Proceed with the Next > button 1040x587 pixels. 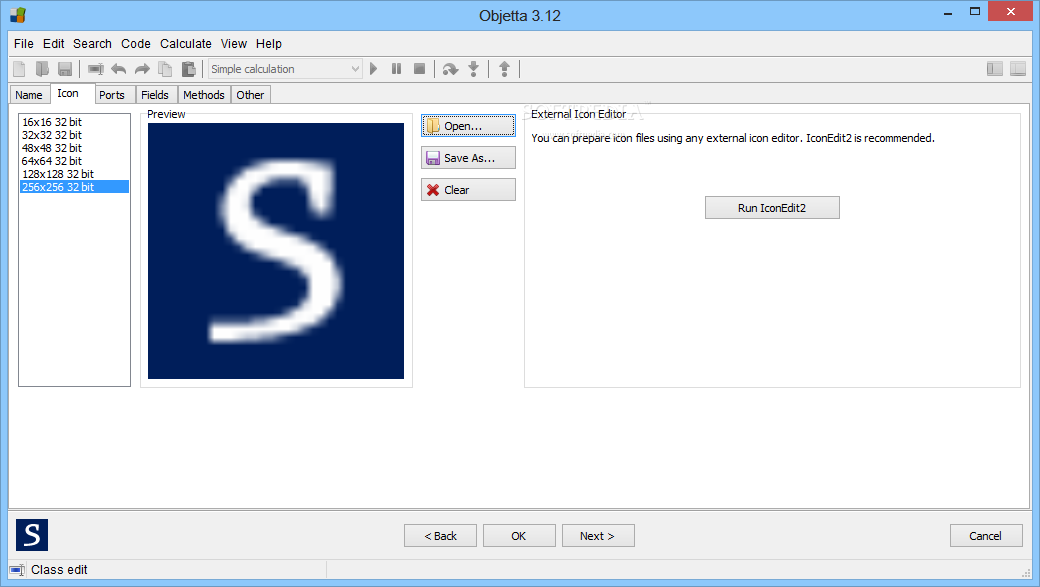pyautogui.click(x=598, y=536)
